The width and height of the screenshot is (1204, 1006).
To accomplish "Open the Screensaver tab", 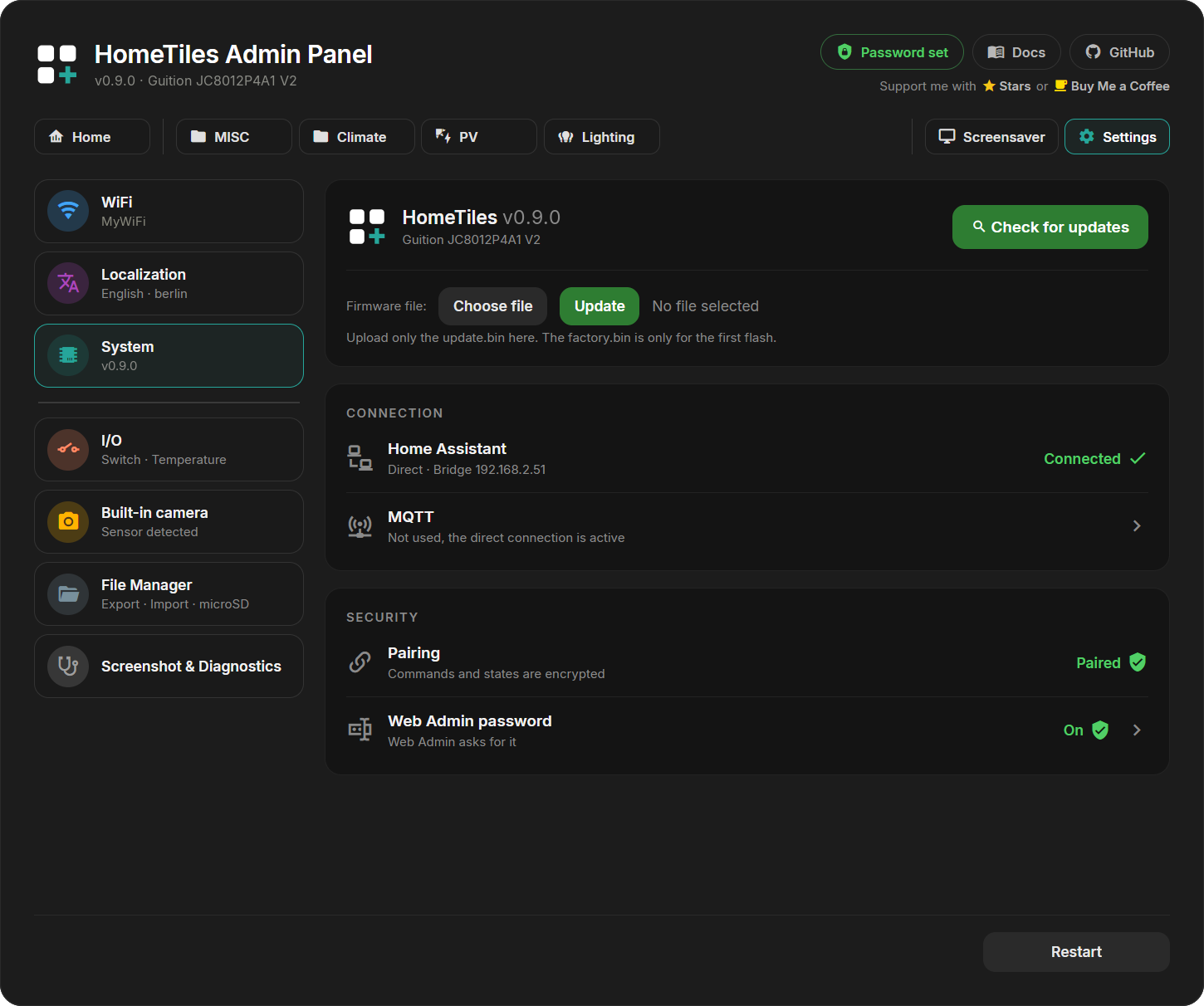I will 991,137.
